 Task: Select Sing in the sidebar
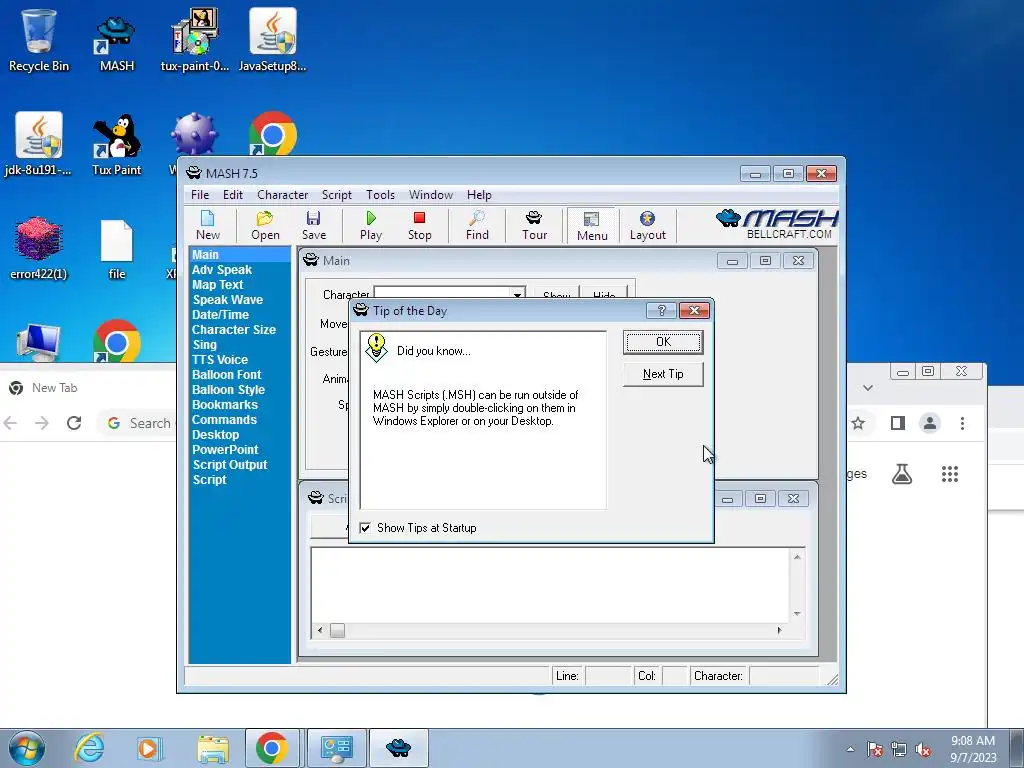204,345
